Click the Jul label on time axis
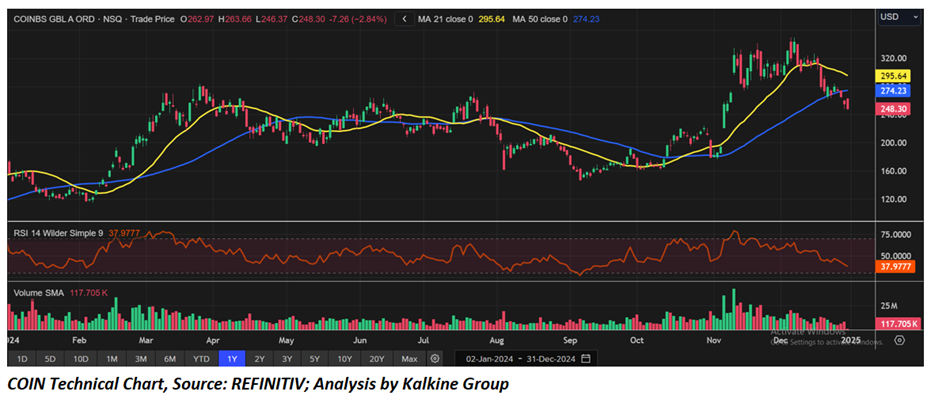 coord(422,341)
